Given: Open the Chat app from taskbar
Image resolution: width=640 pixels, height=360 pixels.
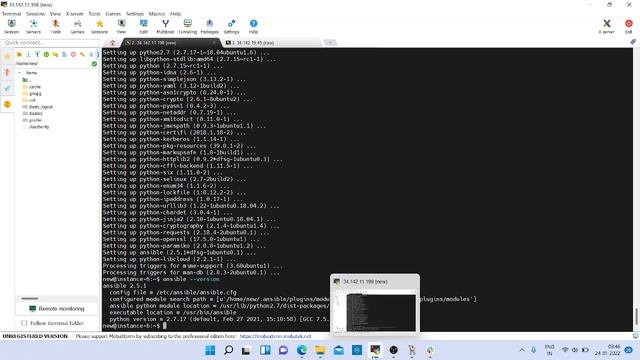Looking at the screenshot, I should [x=283, y=350].
